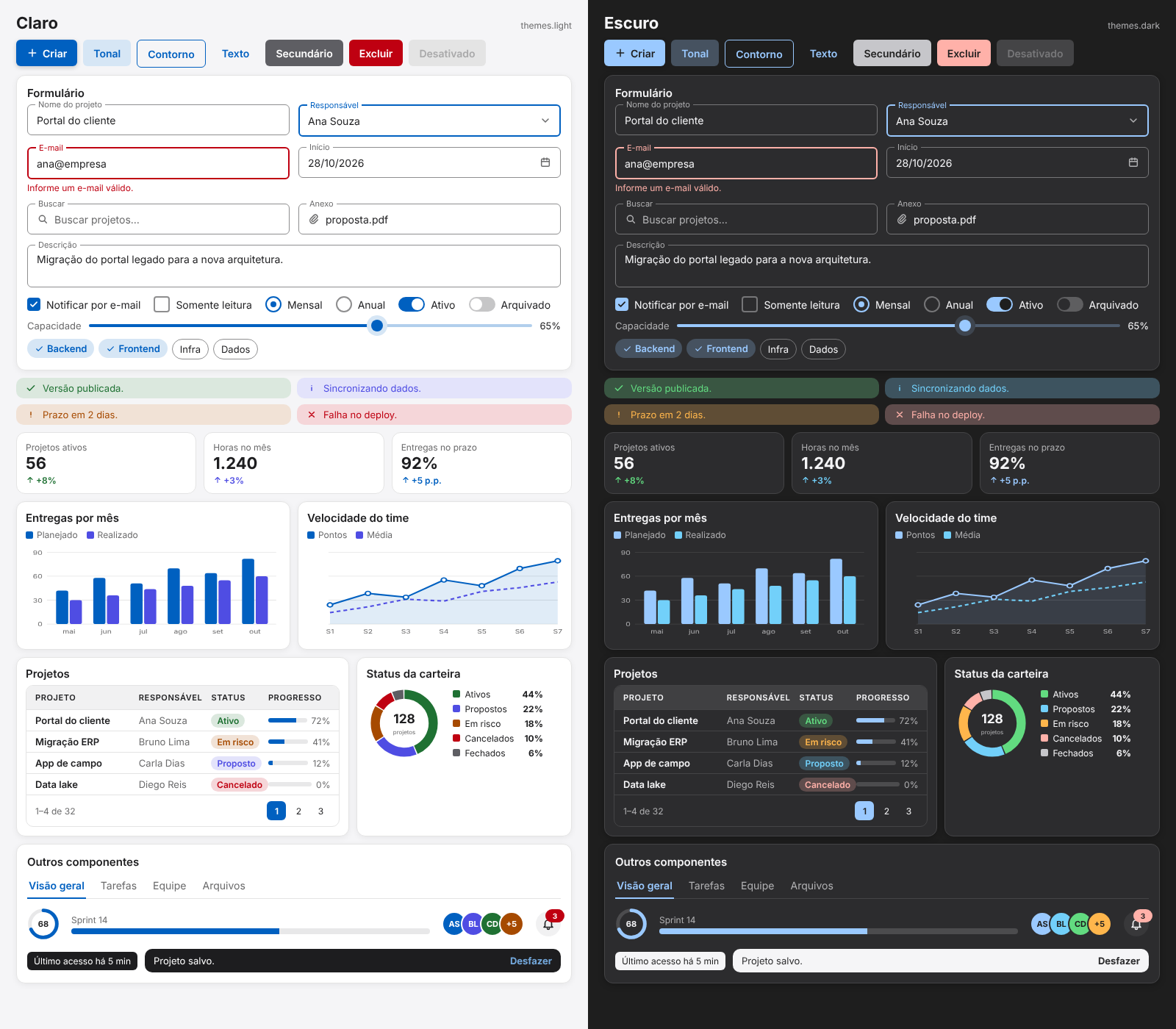Click light 'Criar' button
Image resolution: width=1176 pixels, height=1029 pixels.
(47, 53)
